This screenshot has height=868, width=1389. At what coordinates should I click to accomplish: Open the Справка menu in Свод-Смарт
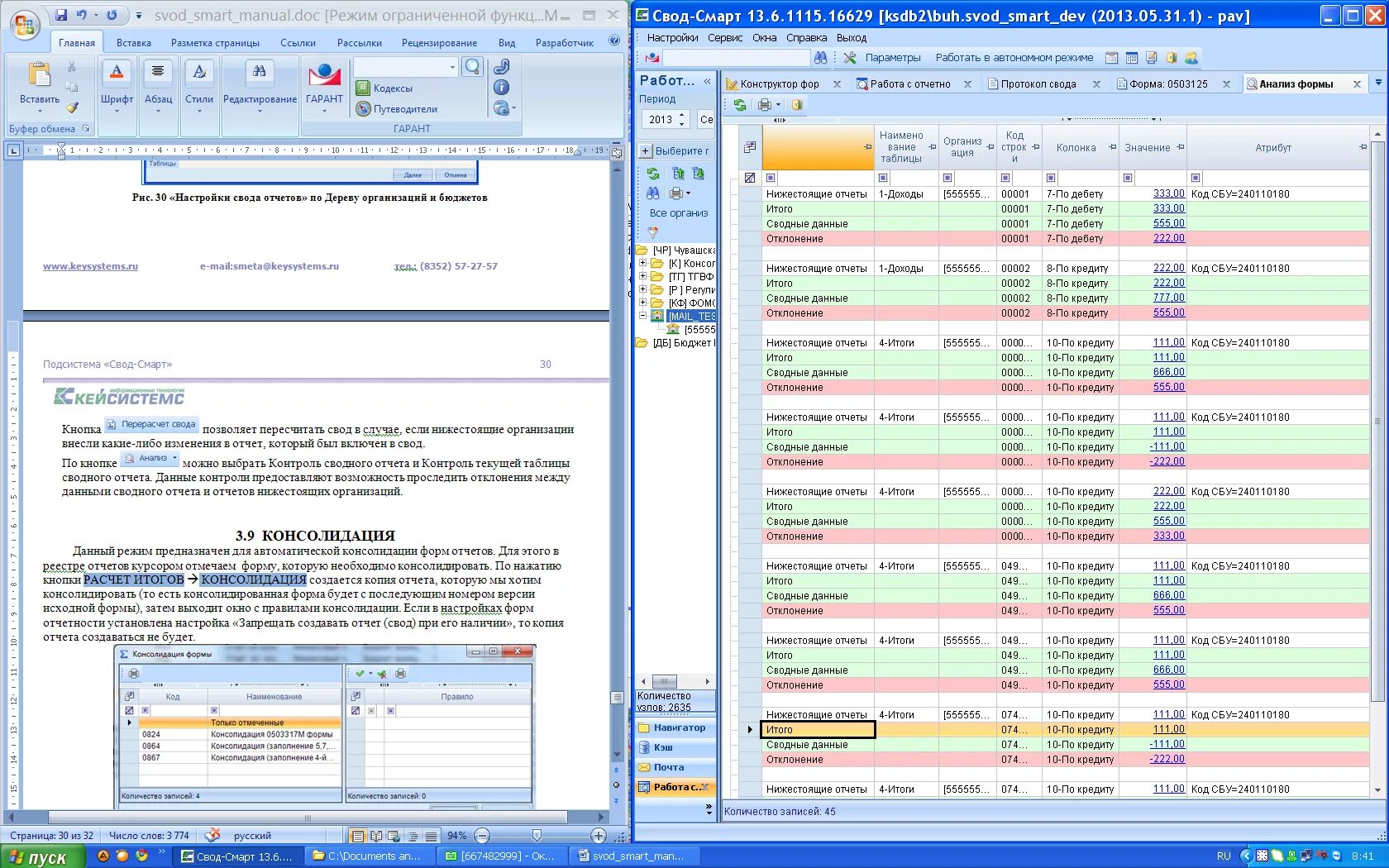tap(806, 38)
